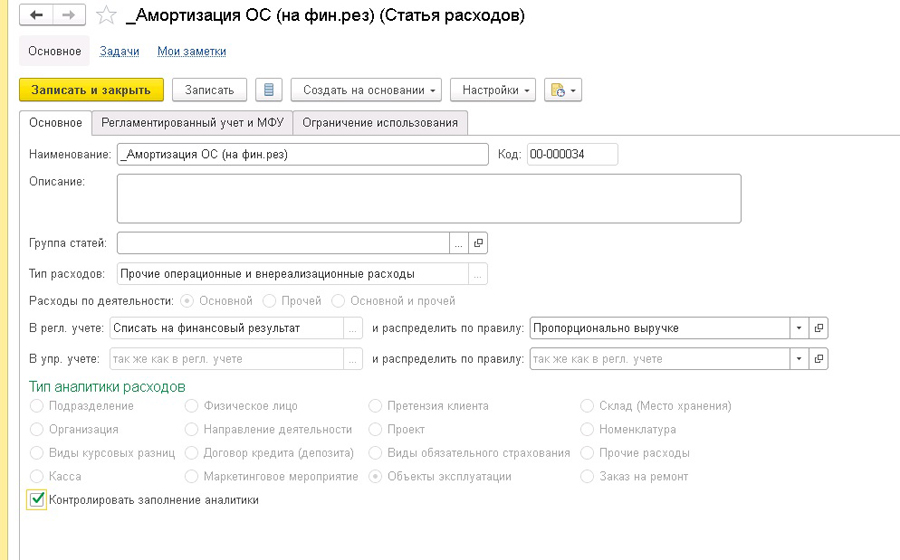
Task: Select Склад (Место хранения) radio button
Action: tap(587, 406)
